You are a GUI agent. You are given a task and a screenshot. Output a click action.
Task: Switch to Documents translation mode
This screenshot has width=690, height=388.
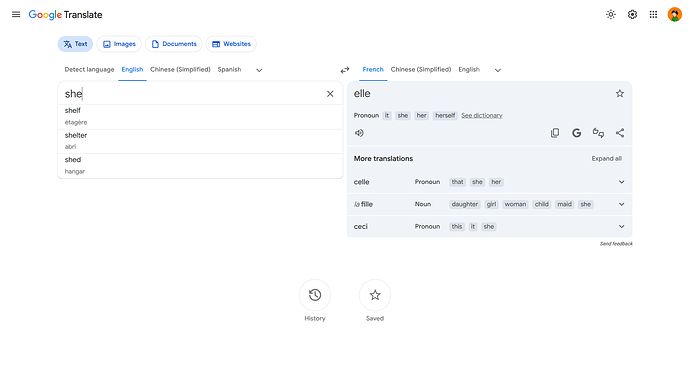tap(174, 44)
